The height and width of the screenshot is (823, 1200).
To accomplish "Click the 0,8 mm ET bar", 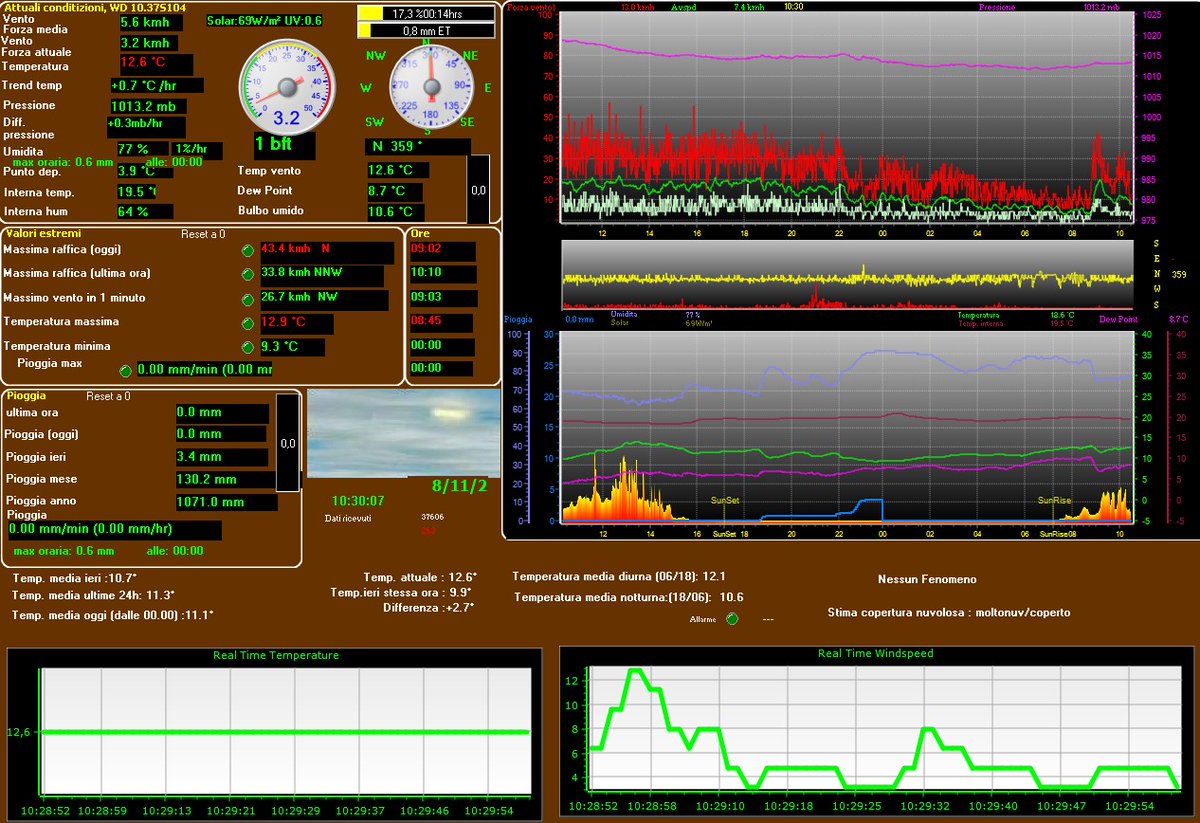I will pos(426,31).
